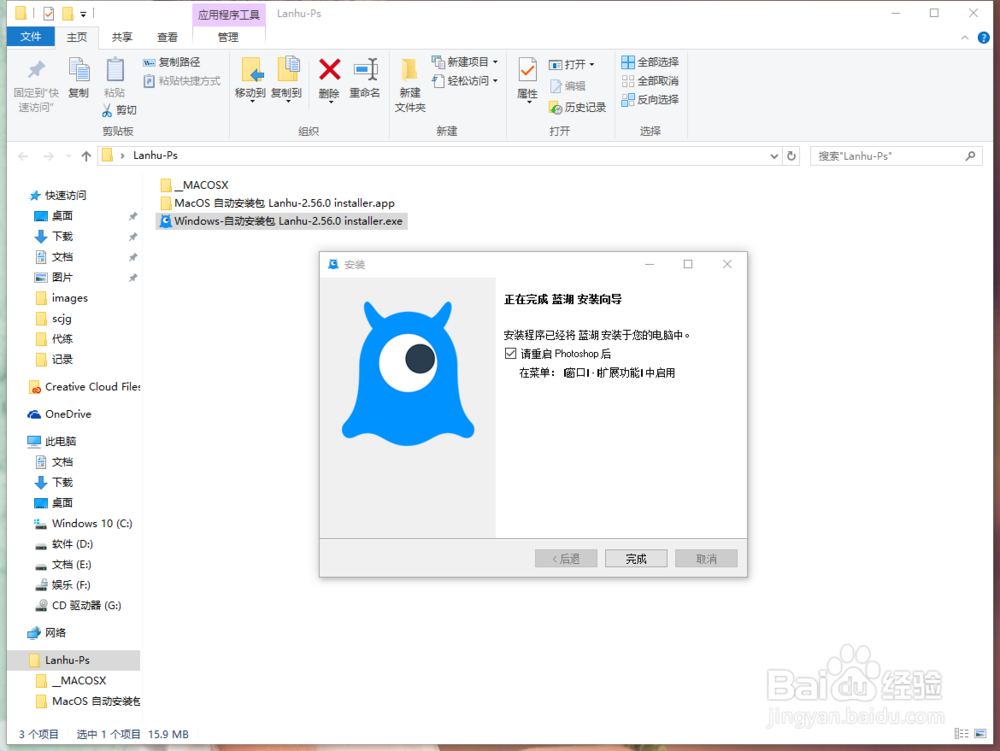Click the Up one level arrow
Image resolution: width=1000 pixels, height=751 pixels.
pyautogui.click(x=86, y=156)
